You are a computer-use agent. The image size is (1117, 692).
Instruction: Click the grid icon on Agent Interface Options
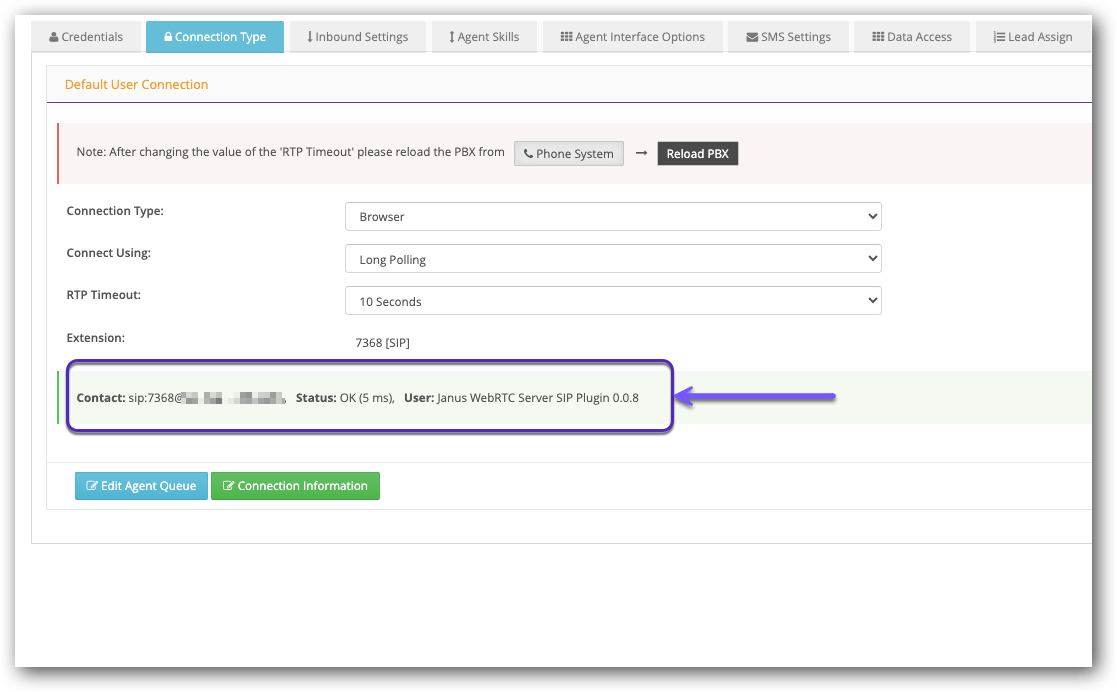567,37
